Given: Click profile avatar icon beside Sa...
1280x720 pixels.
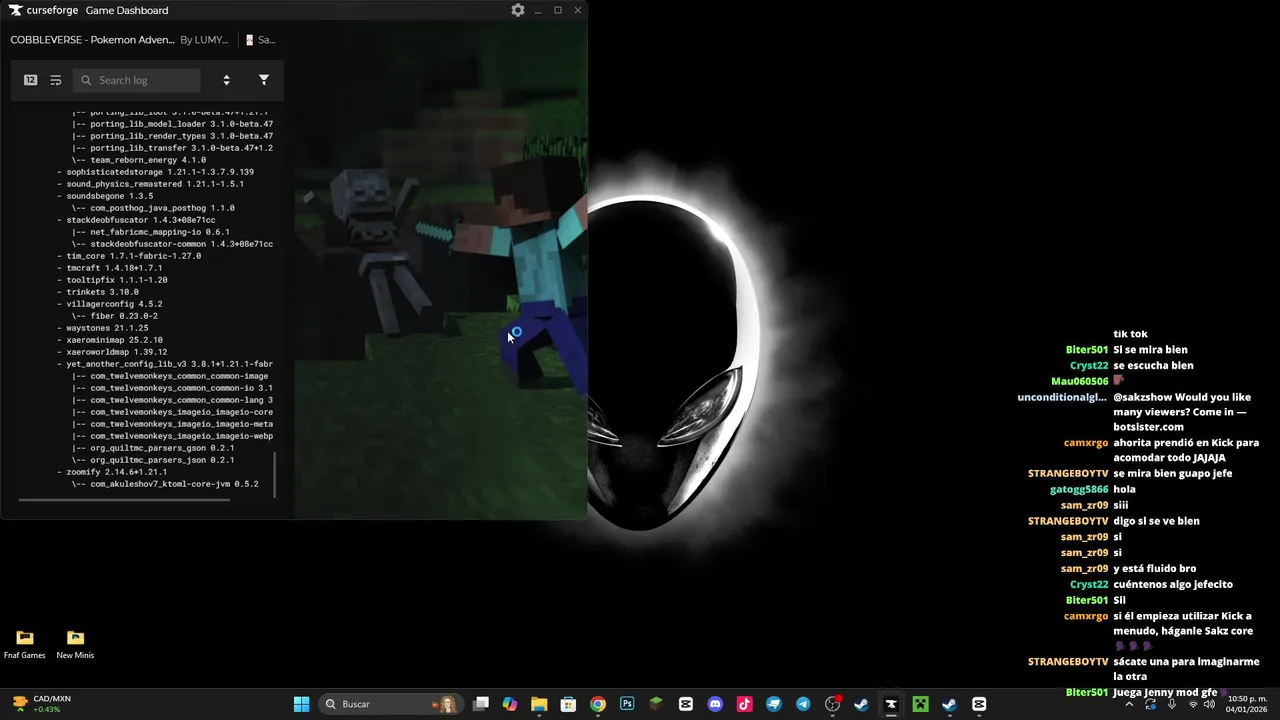Looking at the screenshot, I should point(250,40).
